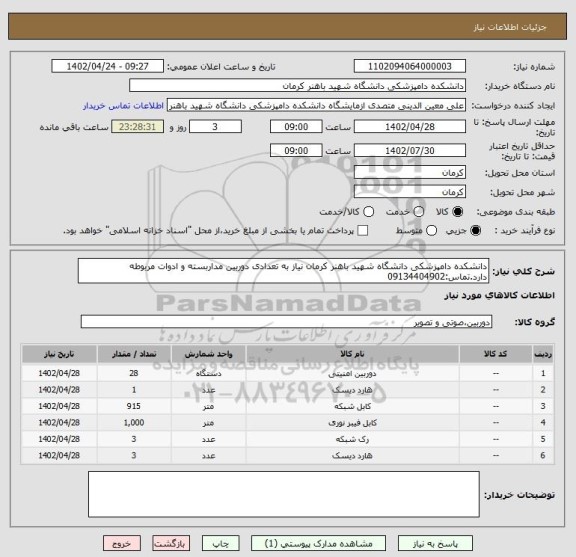This screenshot has height=557, width=576.
Task: Select the کالا radio button
Action: 458,212
